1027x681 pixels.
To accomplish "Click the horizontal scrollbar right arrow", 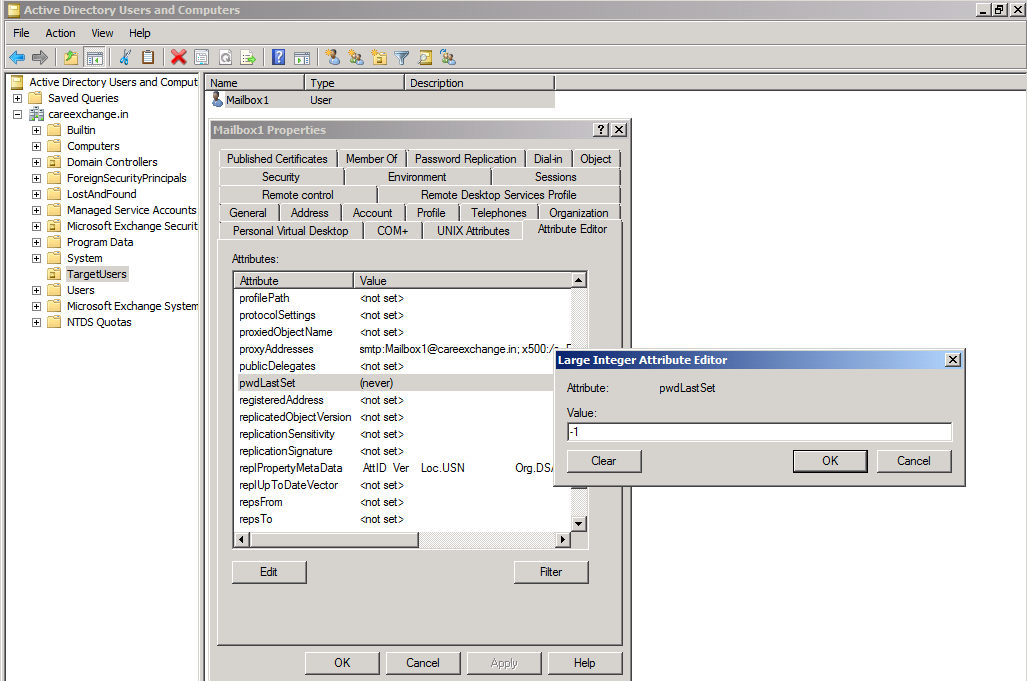I will (x=563, y=540).
